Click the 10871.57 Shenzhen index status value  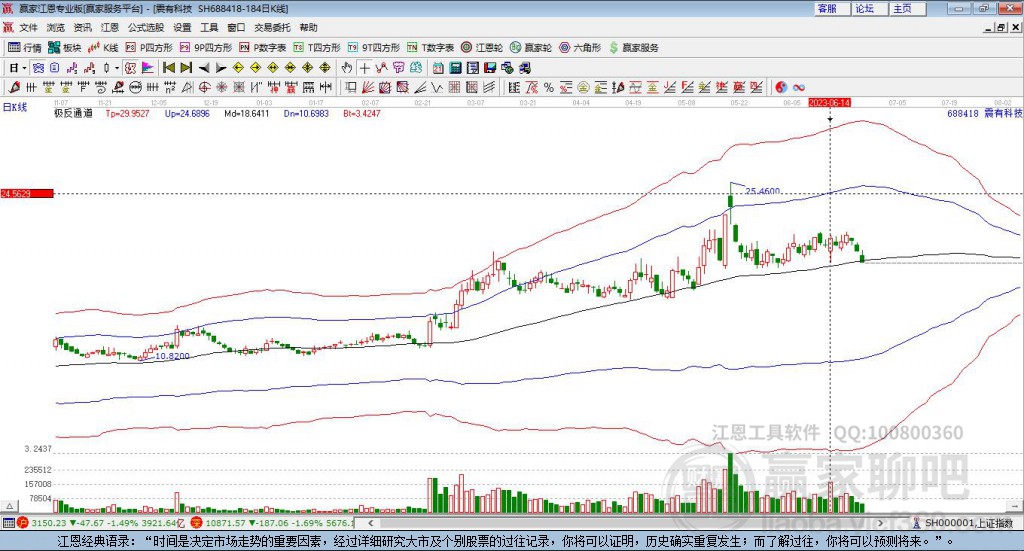click(225, 522)
